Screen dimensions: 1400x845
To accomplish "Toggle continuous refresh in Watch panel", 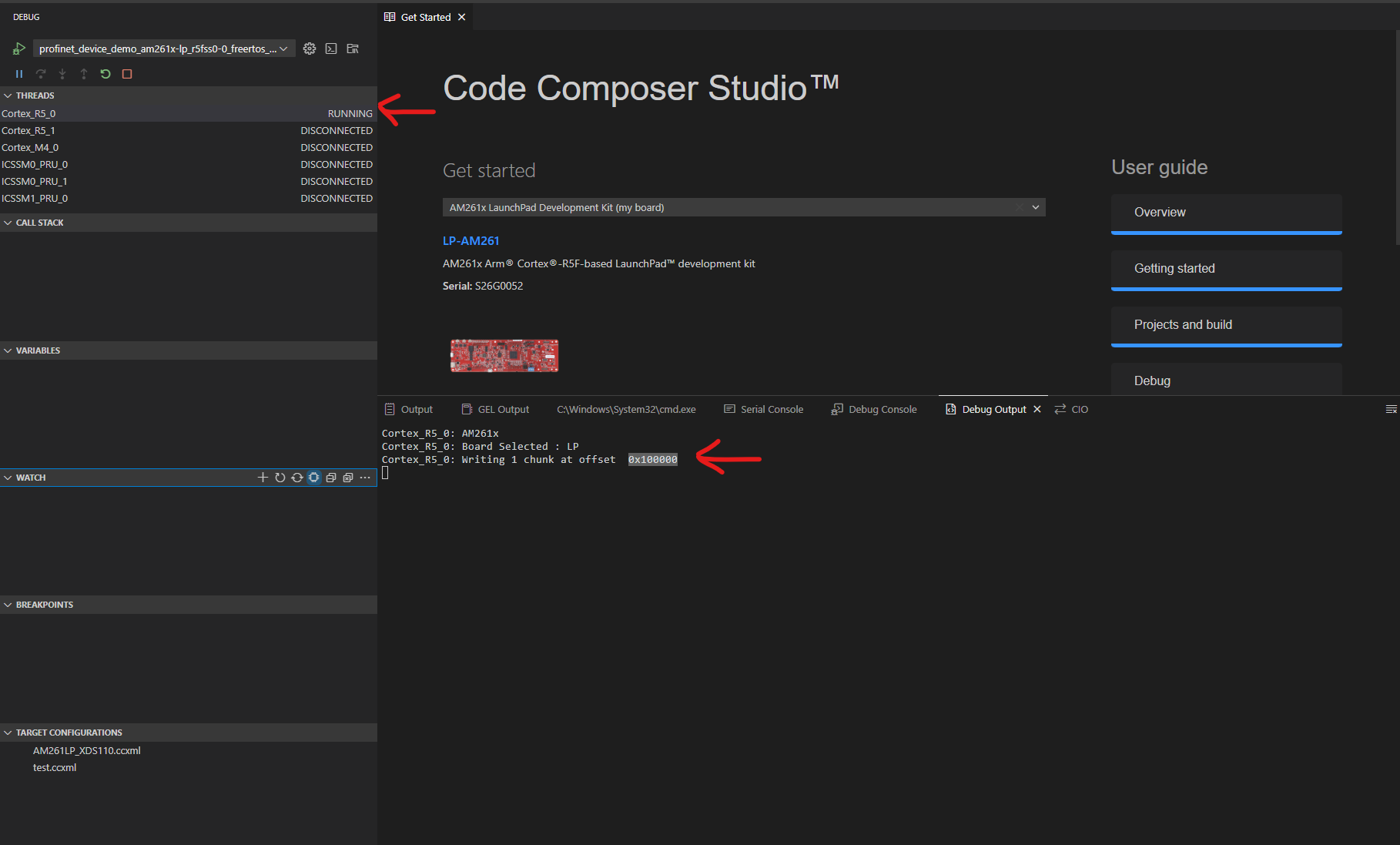I will 297,478.
